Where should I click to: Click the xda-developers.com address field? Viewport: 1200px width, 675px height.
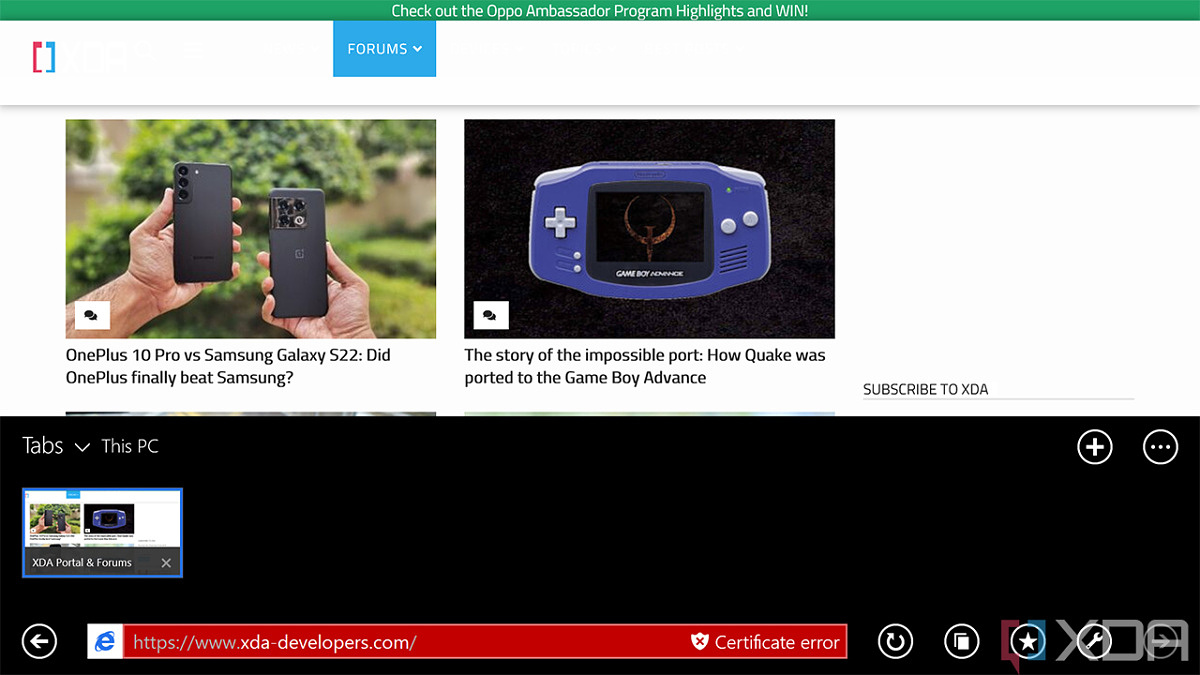pyautogui.click(x=400, y=642)
